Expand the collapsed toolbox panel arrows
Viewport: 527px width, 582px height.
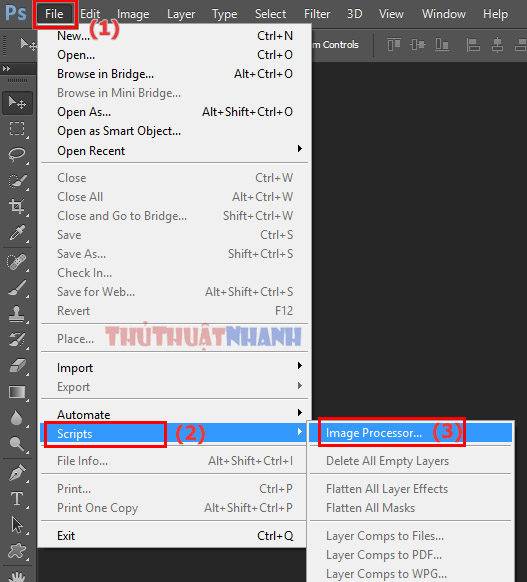(6, 68)
